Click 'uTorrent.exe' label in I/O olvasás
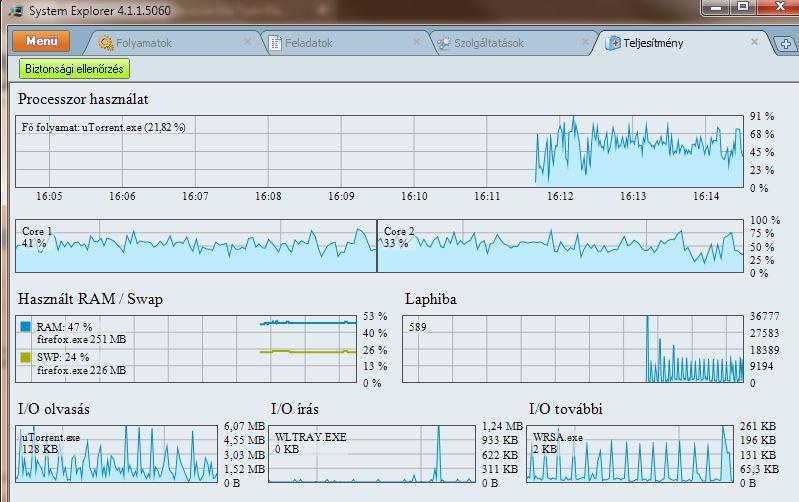Viewport: 799px width, 502px height. 50,437
